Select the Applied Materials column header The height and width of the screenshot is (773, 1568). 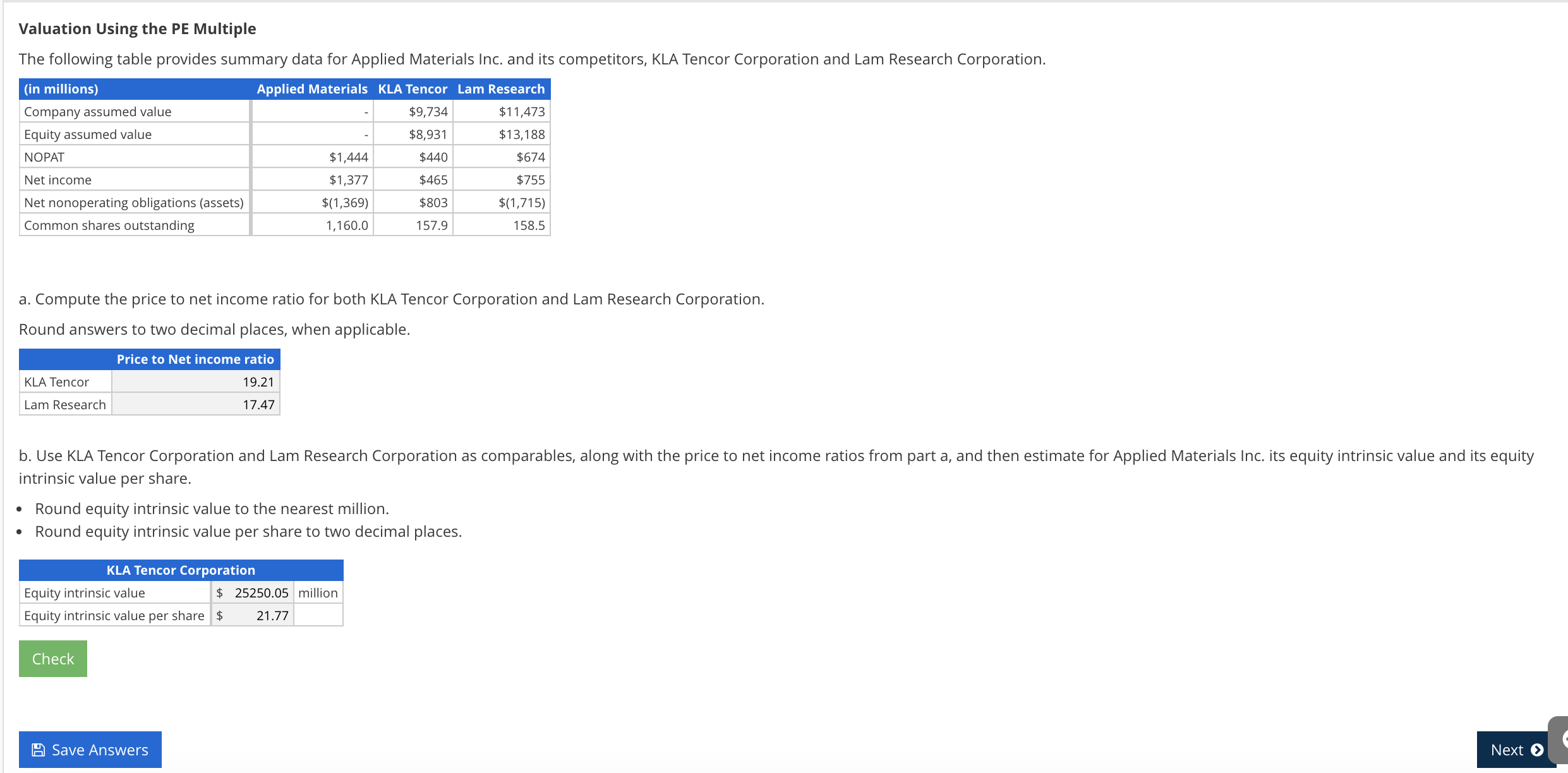point(312,88)
